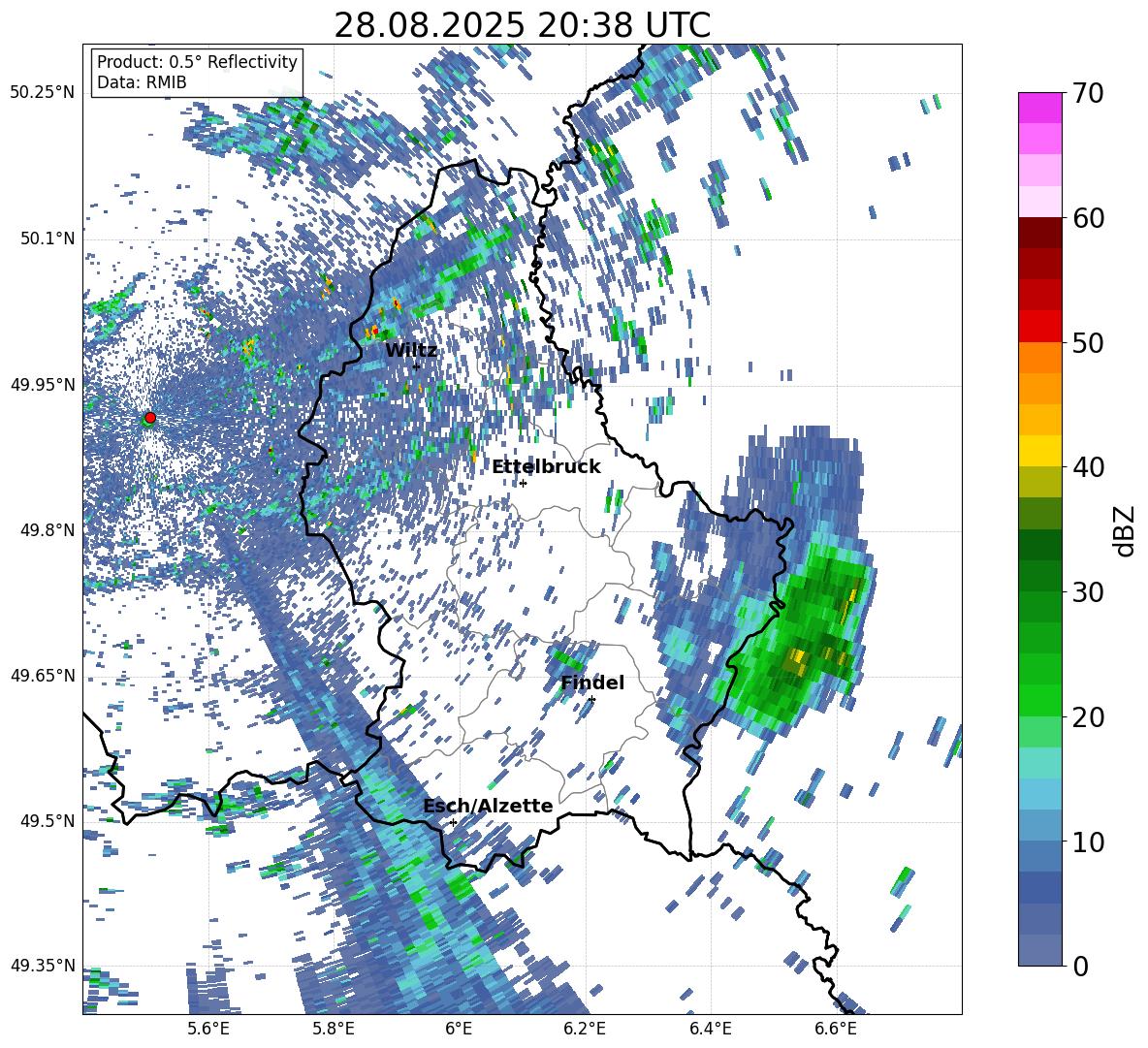Click the Findel location cross marker
Image resolution: width=1148 pixels, height=1048 pixels.
(591, 700)
